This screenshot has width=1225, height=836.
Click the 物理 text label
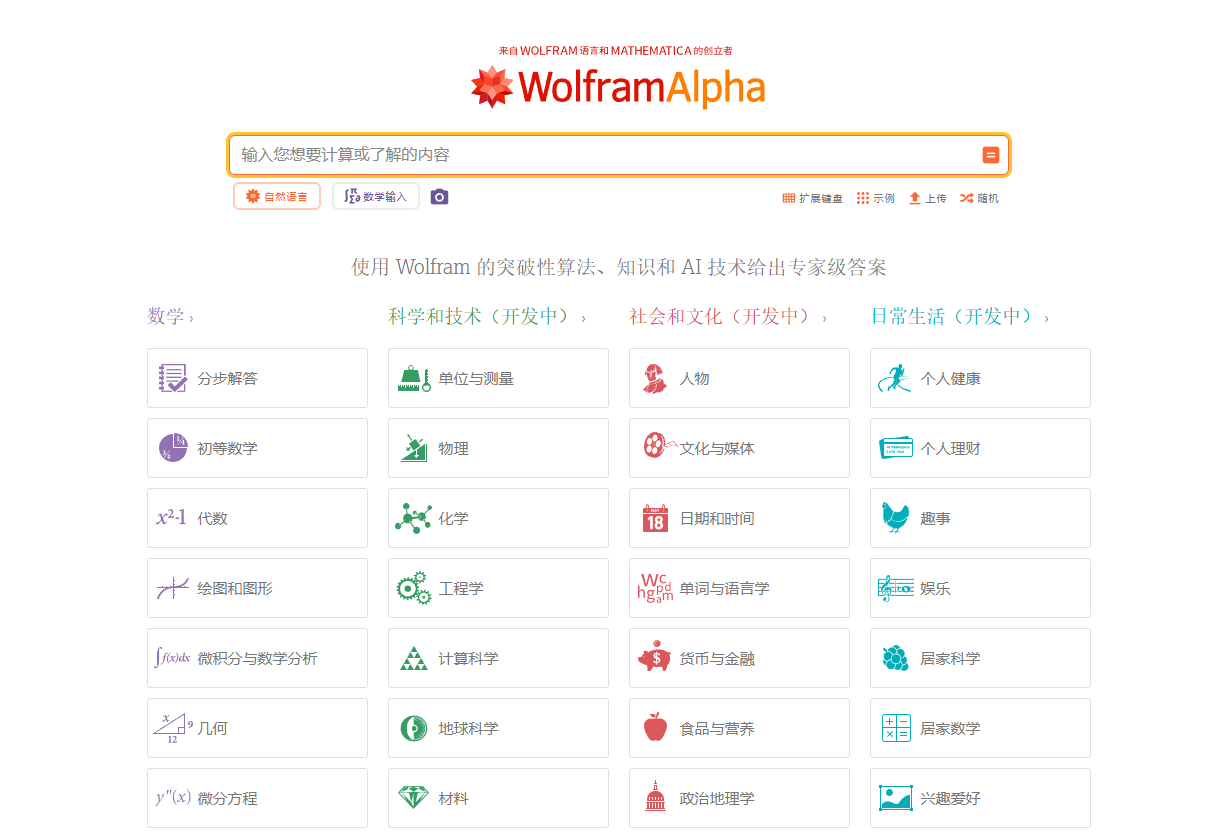[453, 449]
